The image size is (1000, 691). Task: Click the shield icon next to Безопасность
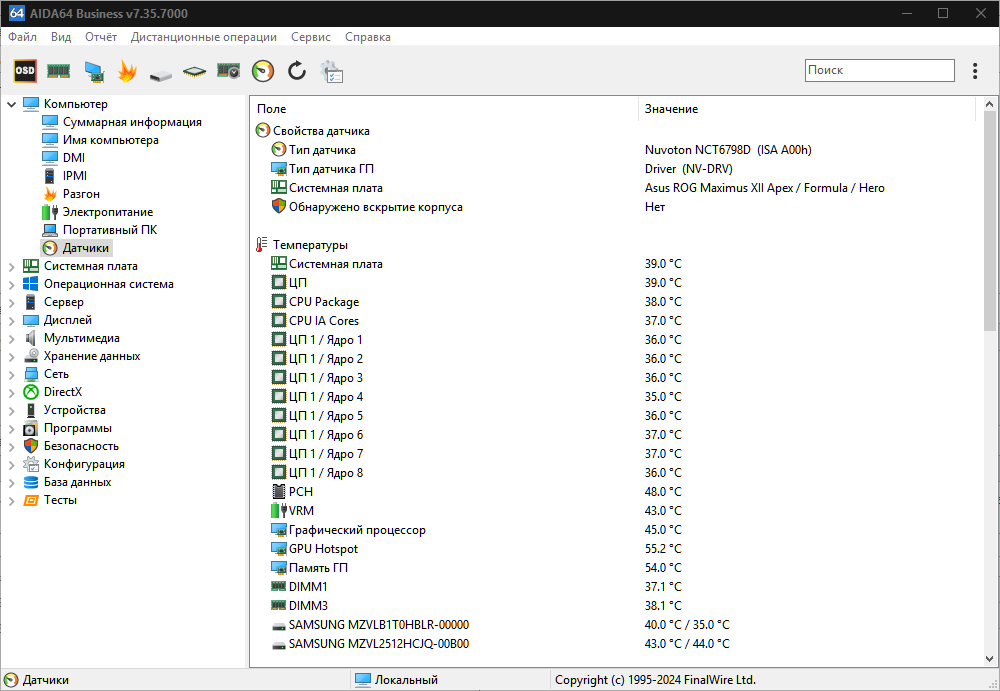(x=31, y=446)
